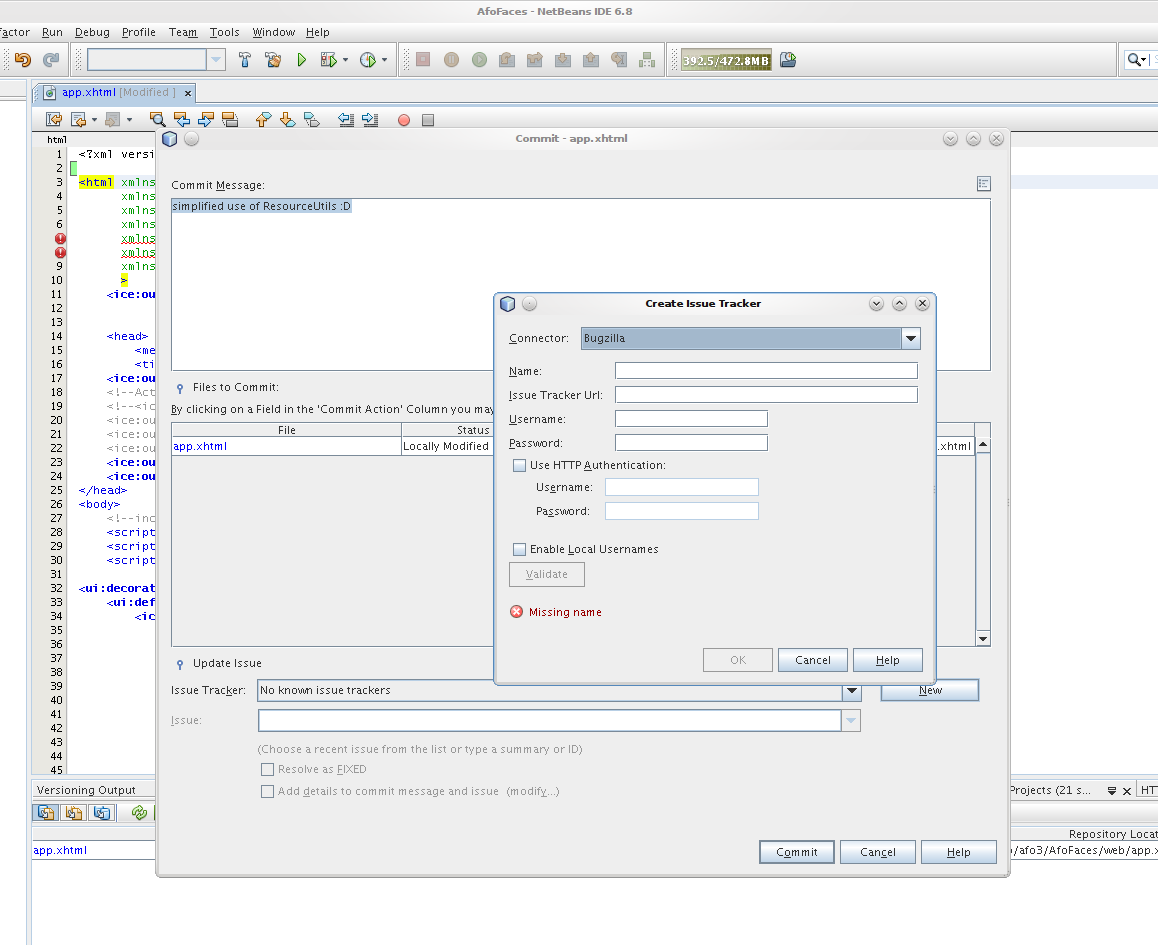Open the Debug menu
This screenshot has height=945, width=1158.
[x=92, y=32]
